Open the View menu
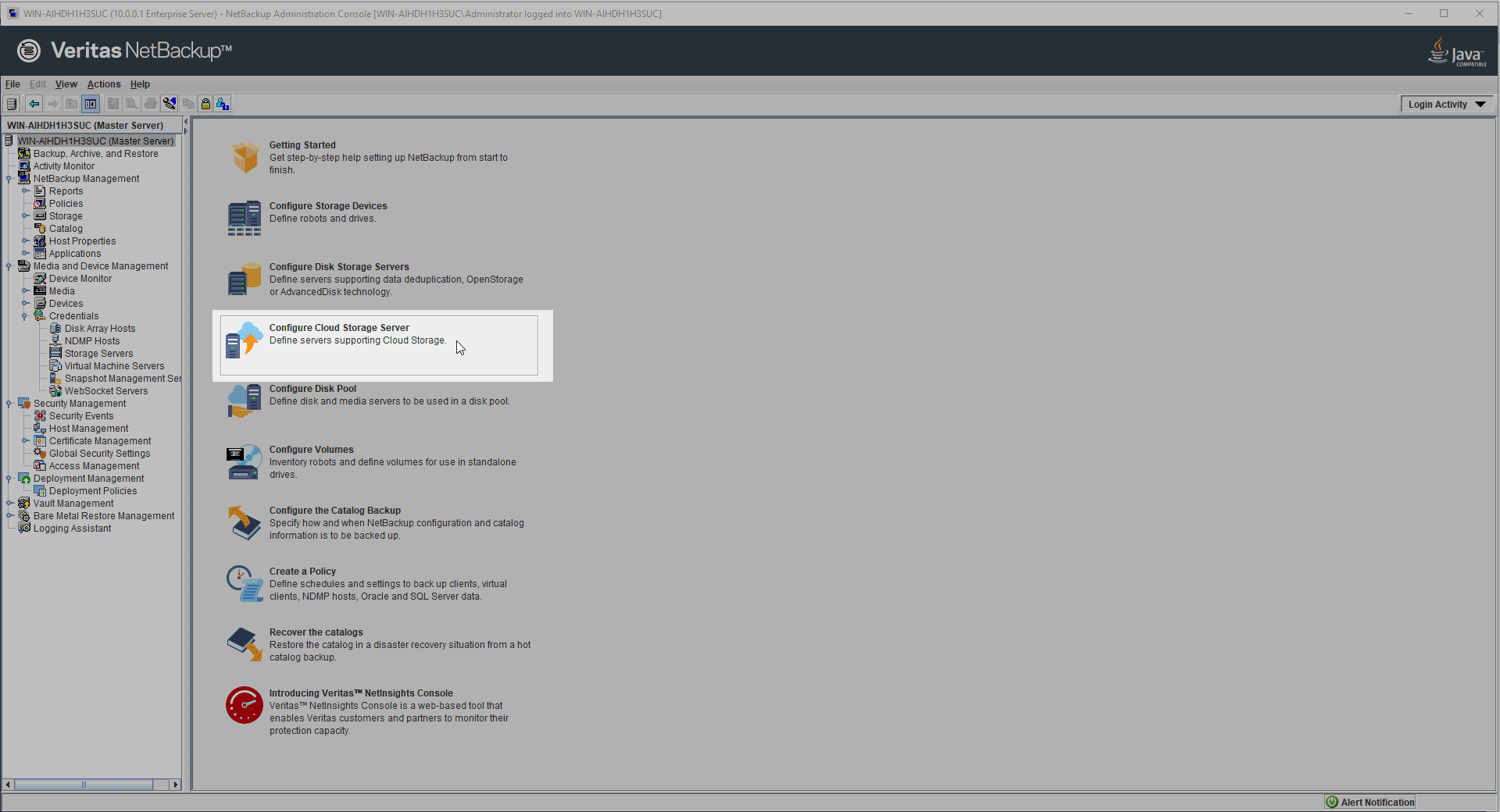 (66, 84)
